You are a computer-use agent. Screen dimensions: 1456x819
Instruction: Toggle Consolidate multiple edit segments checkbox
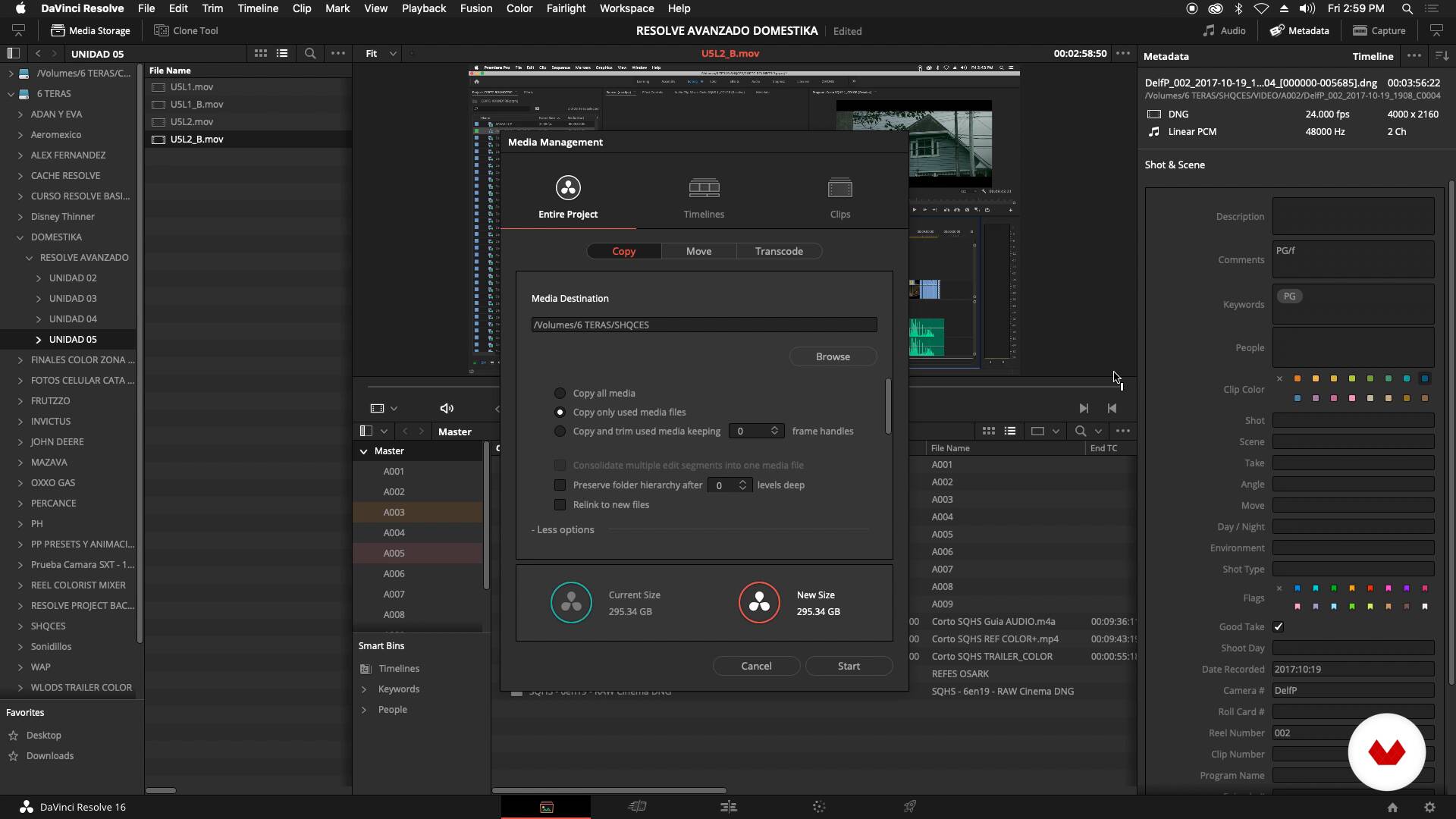tap(560, 465)
